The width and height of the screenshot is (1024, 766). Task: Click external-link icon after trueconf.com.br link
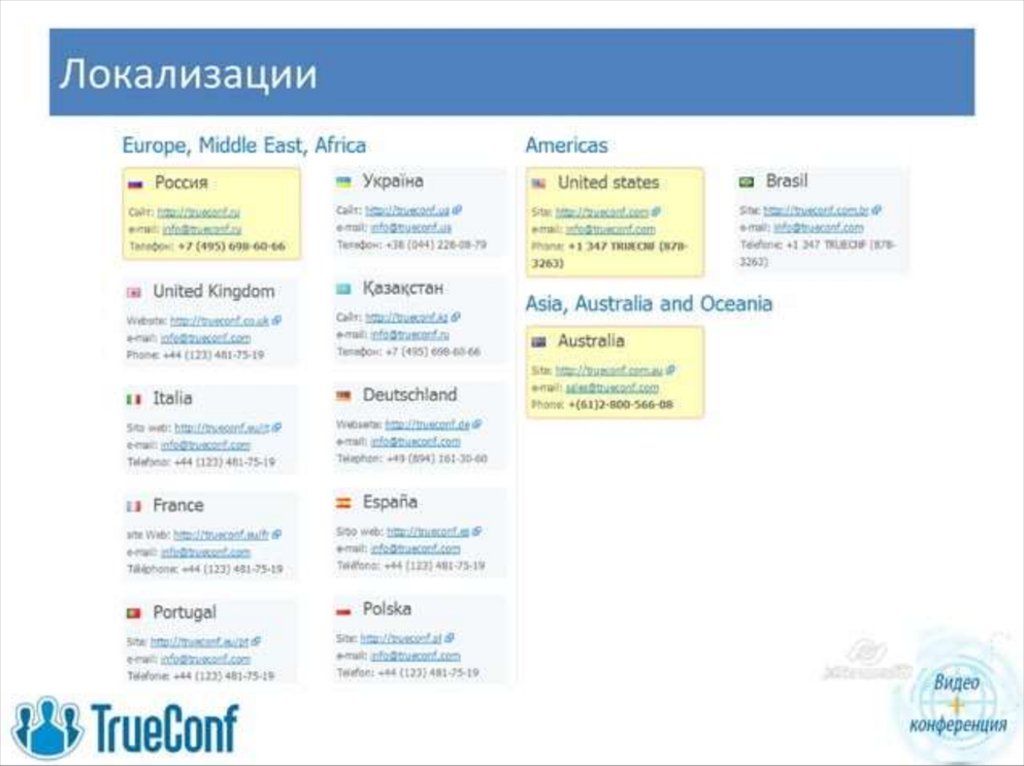[877, 210]
